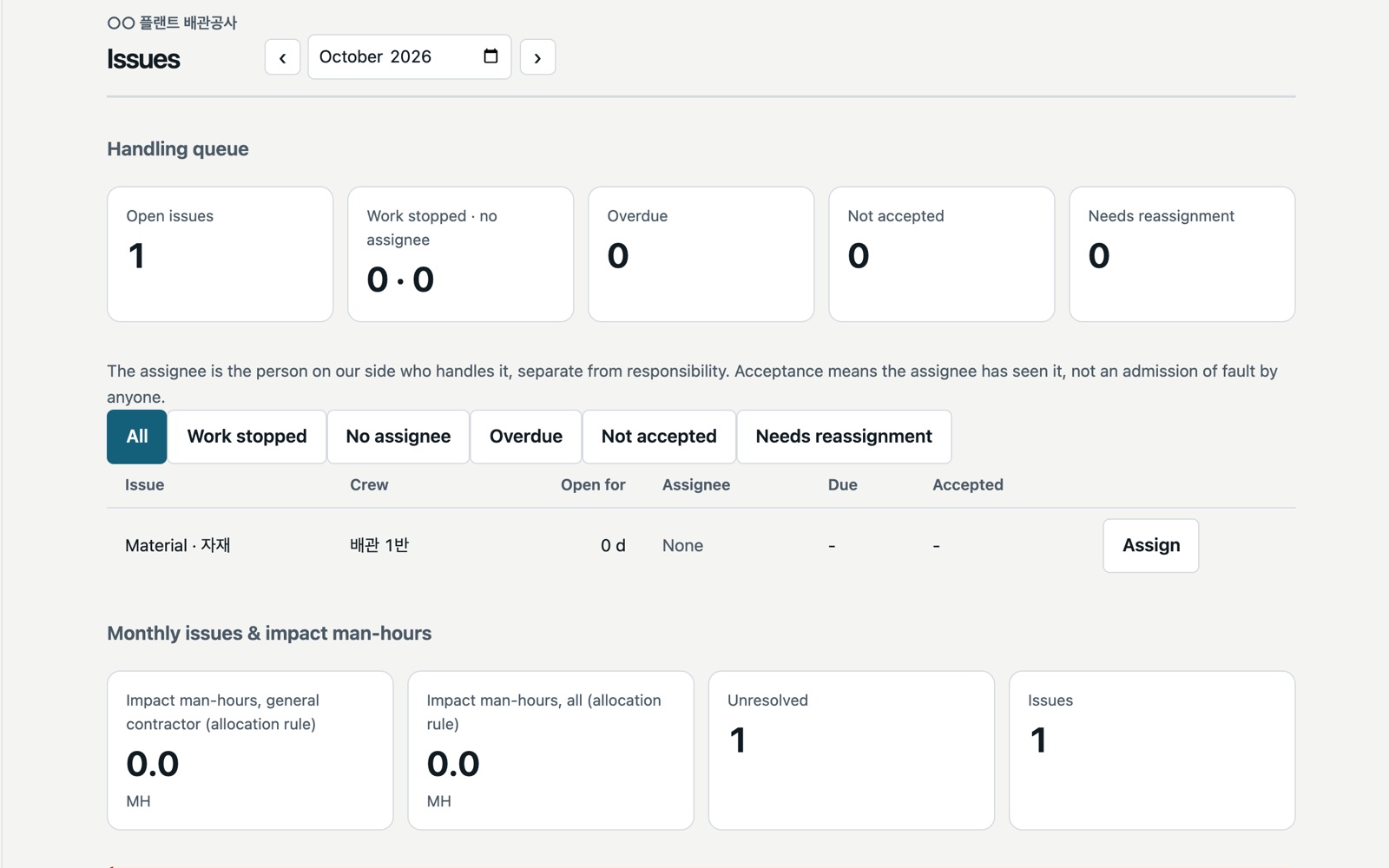Click the None assignee value
1389x868 pixels.
point(682,546)
